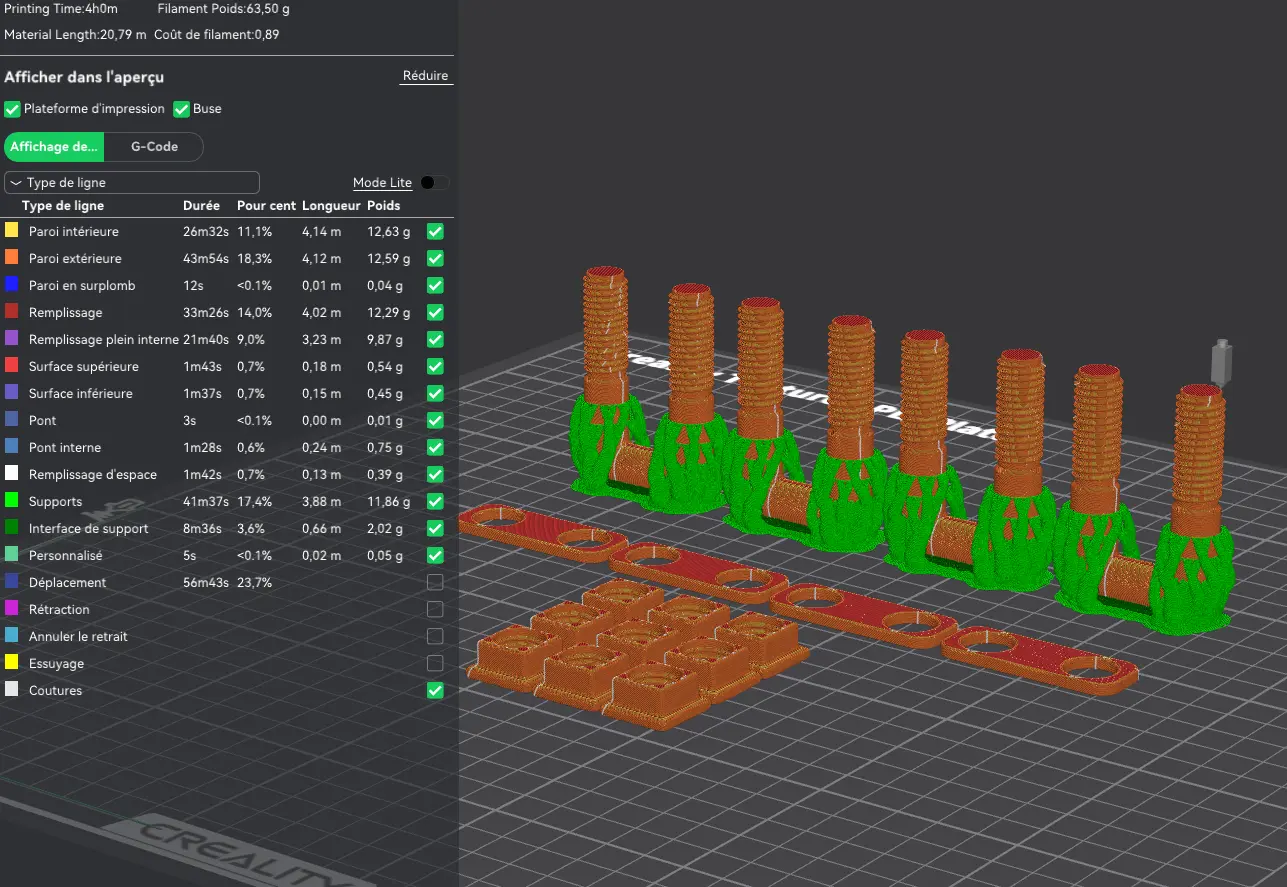Hide Supports in the preview
This screenshot has height=887, width=1287.
coord(435,501)
